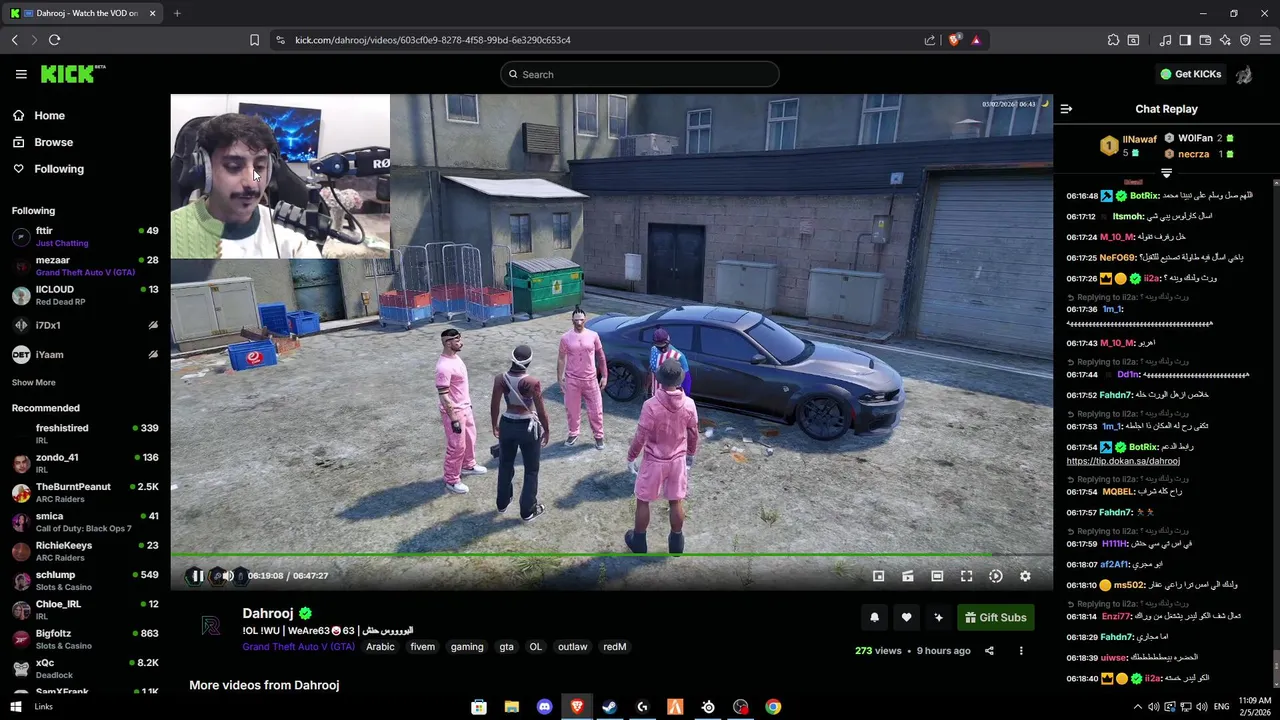The image size is (1280, 720).
Task: Reload the browser page
Action: (54, 40)
